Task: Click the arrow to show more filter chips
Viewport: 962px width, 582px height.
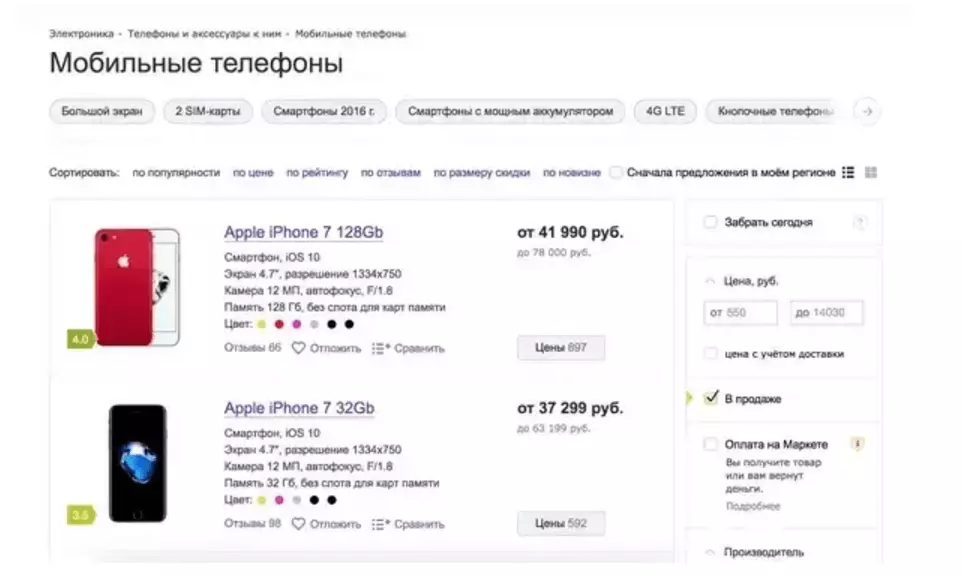Action: click(867, 112)
